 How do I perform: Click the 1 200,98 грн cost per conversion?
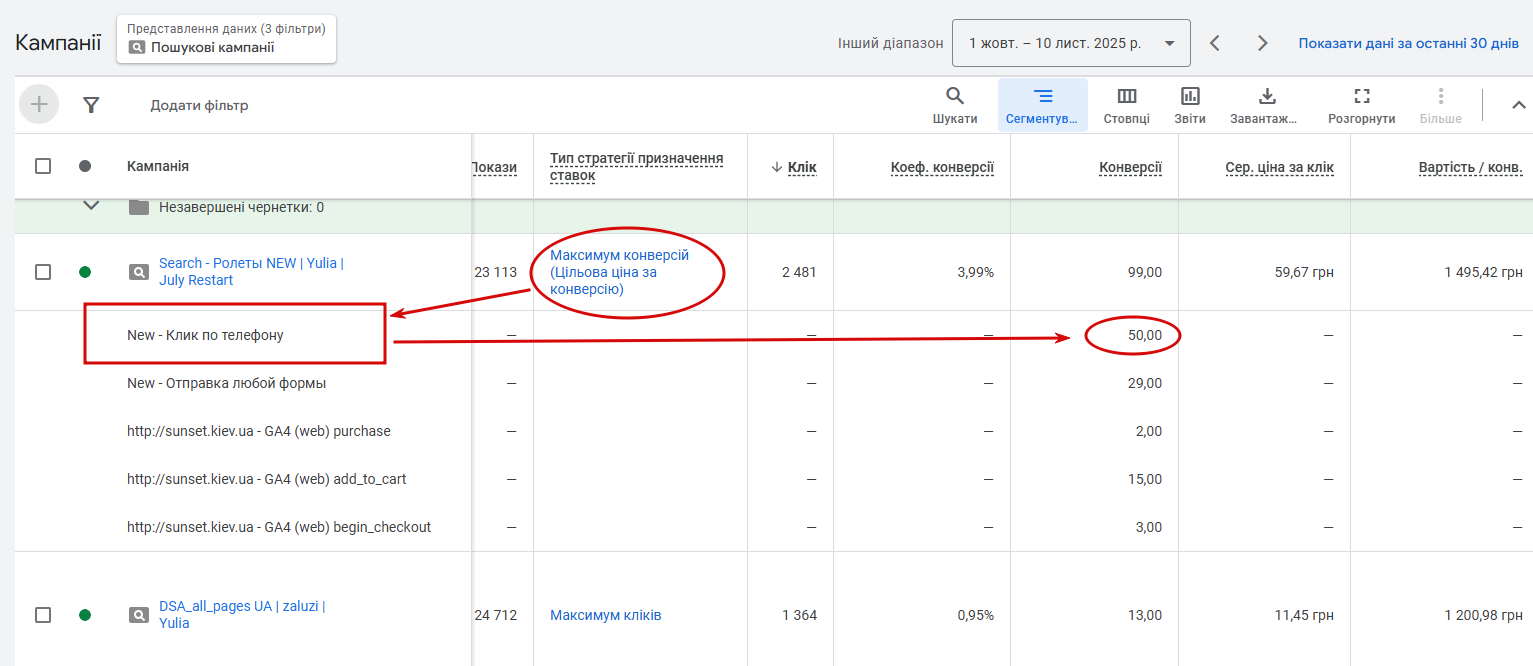pyautogui.click(x=1483, y=615)
